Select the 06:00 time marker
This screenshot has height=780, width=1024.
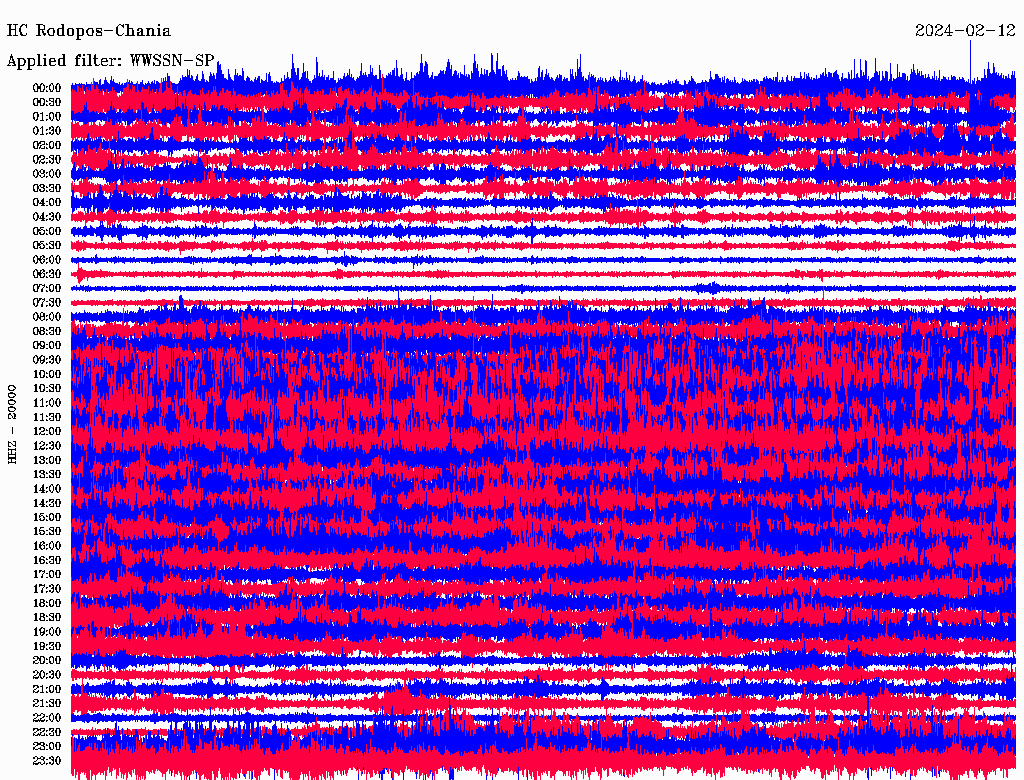47,260
